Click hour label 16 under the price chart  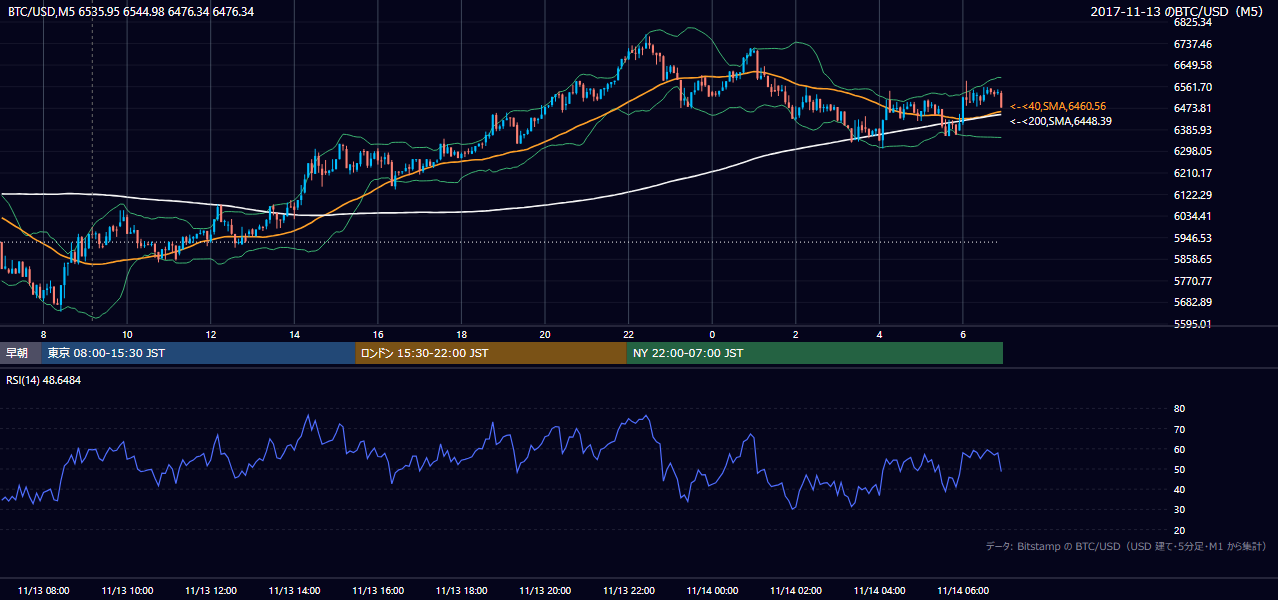pyautogui.click(x=378, y=334)
